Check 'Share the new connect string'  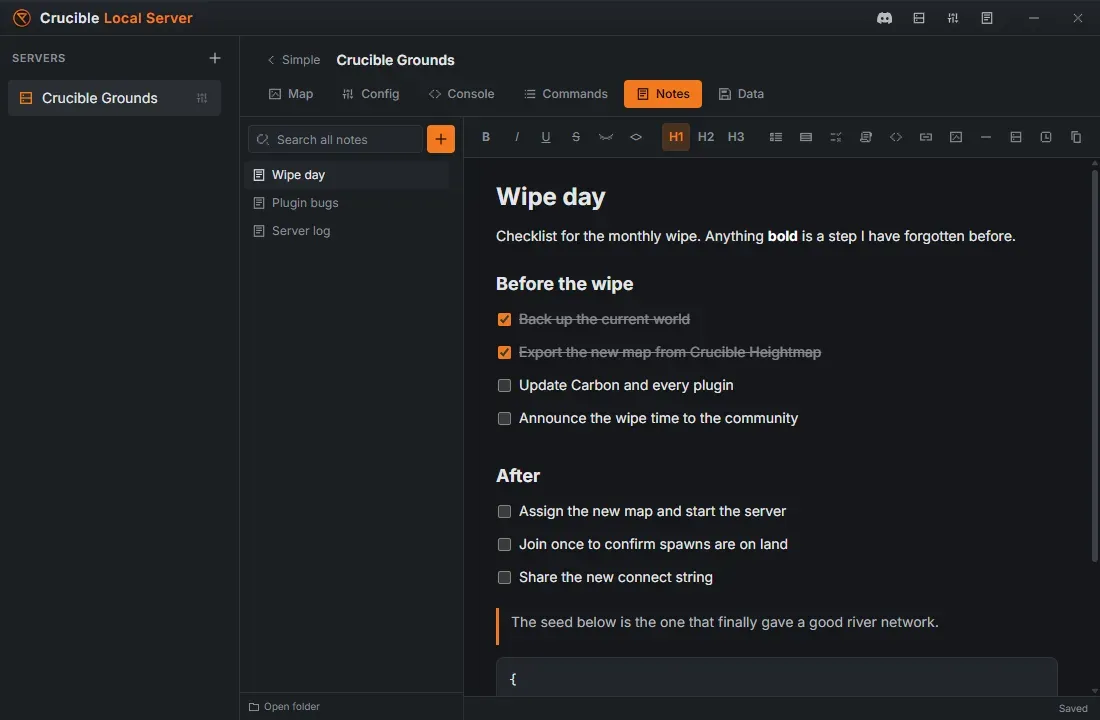(504, 578)
